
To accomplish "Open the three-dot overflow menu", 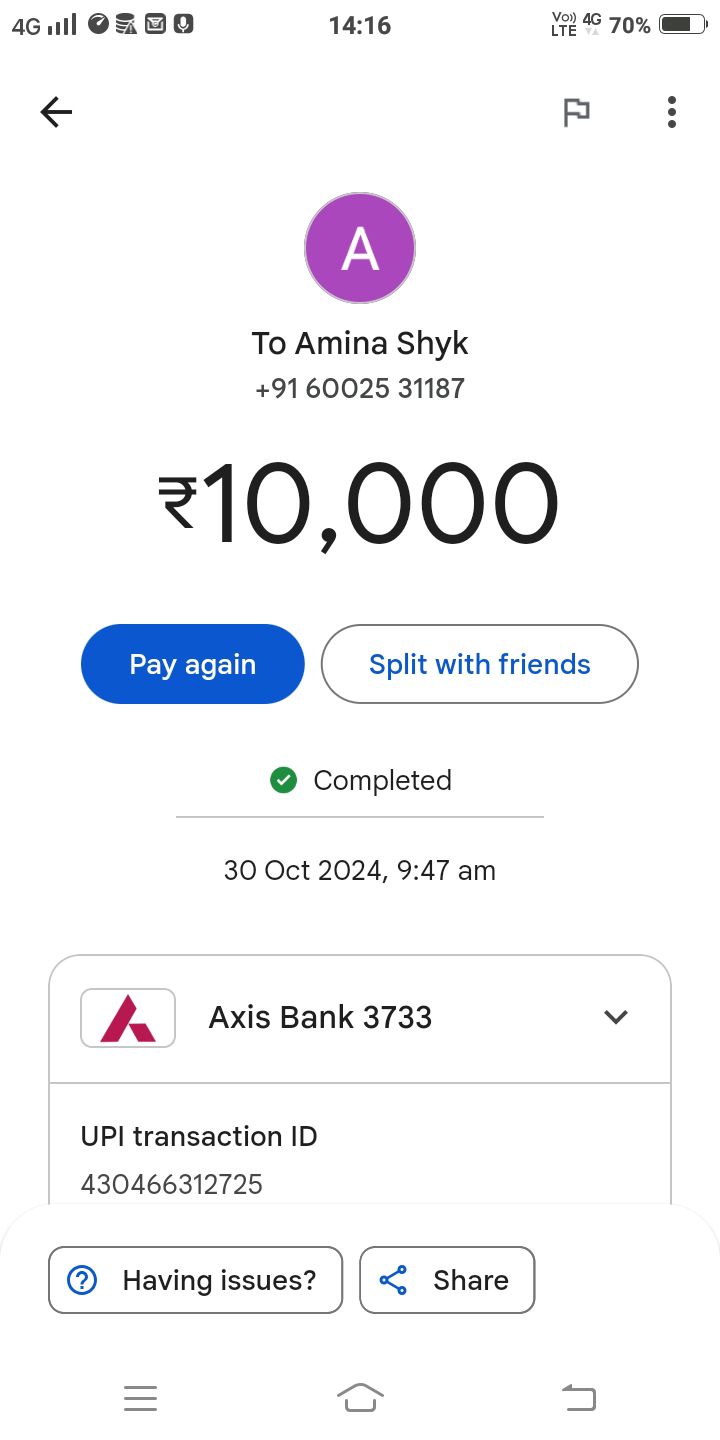I will pyautogui.click(x=672, y=112).
